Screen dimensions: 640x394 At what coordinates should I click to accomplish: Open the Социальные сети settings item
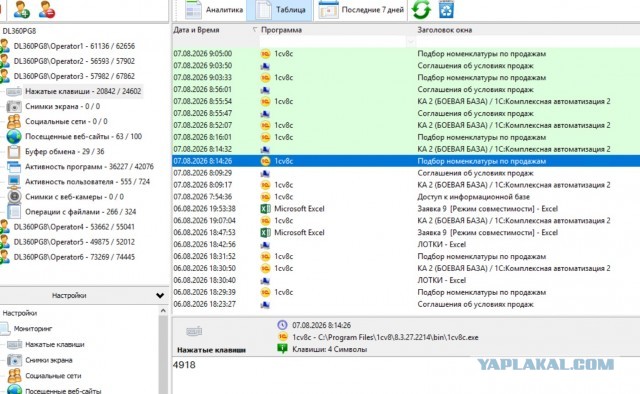53,376
